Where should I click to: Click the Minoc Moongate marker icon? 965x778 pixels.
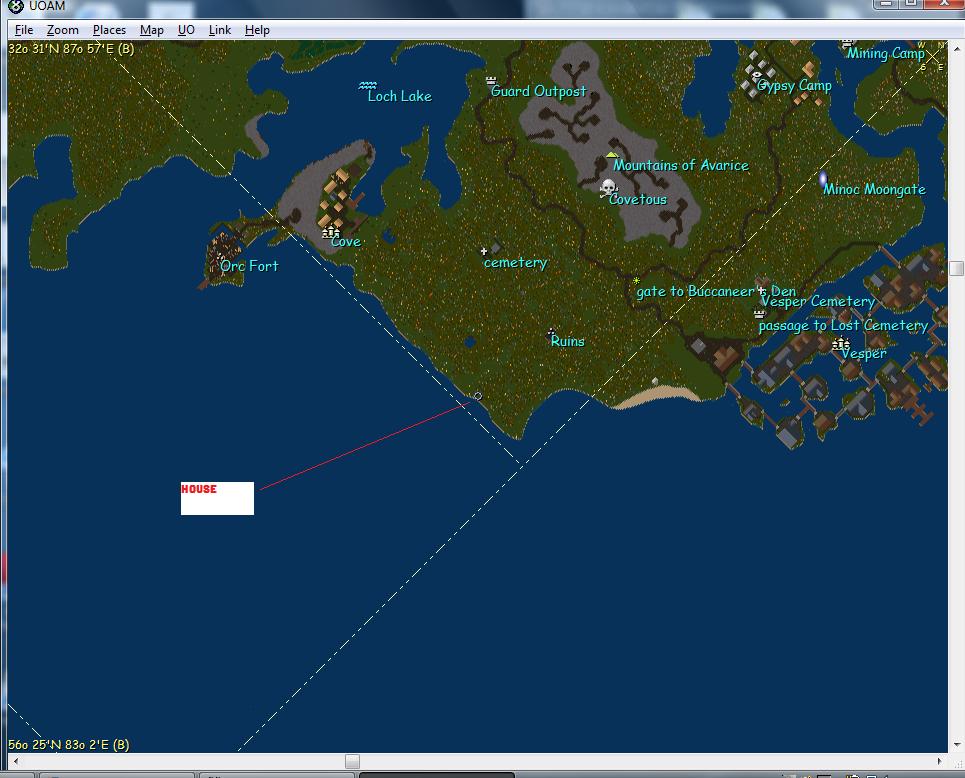[823, 180]
